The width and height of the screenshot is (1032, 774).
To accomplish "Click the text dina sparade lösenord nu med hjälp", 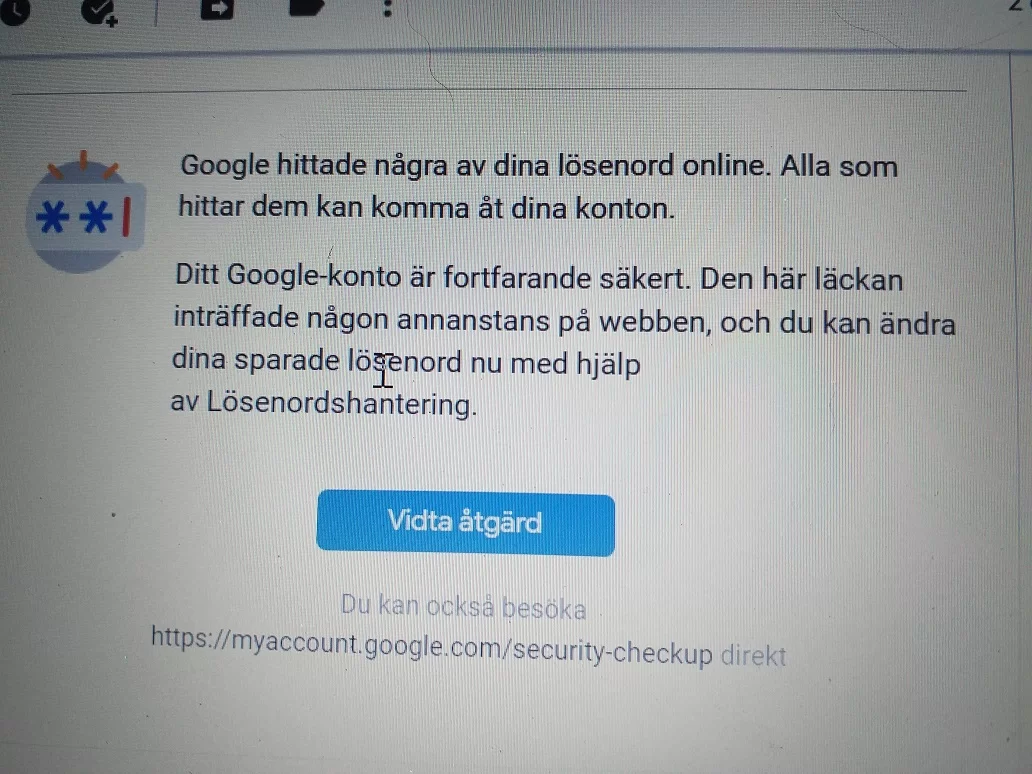I will pos(406,362).
